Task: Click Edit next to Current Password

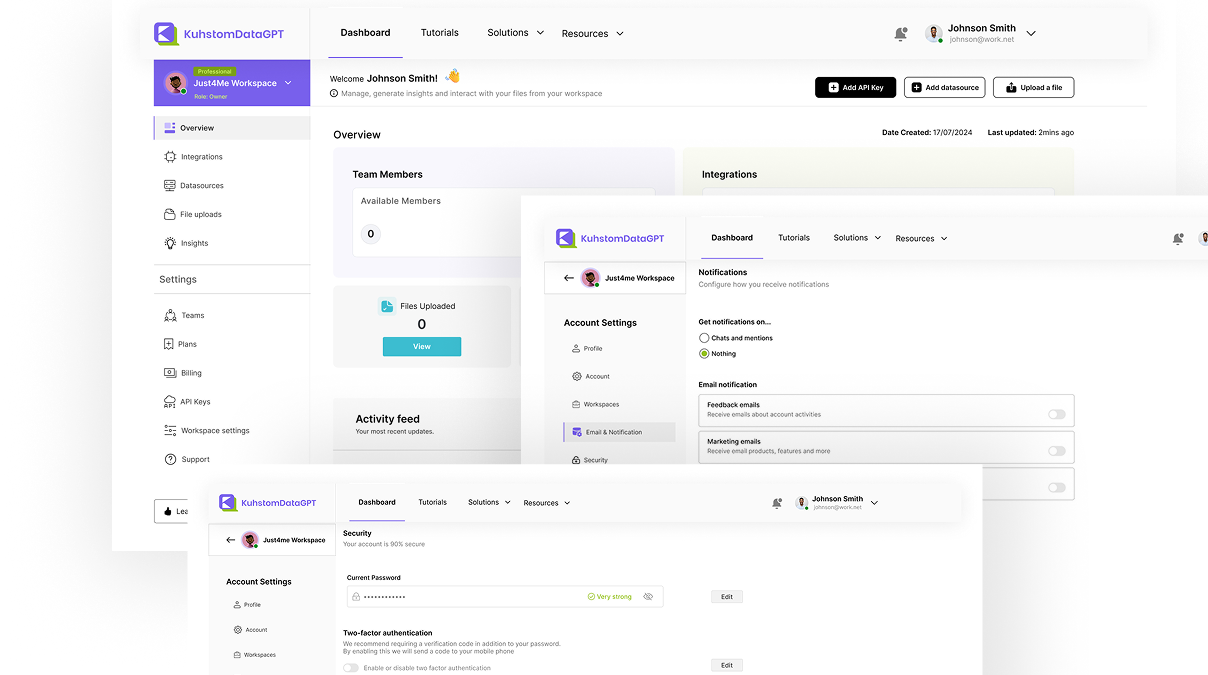Action: click(727, 596)
